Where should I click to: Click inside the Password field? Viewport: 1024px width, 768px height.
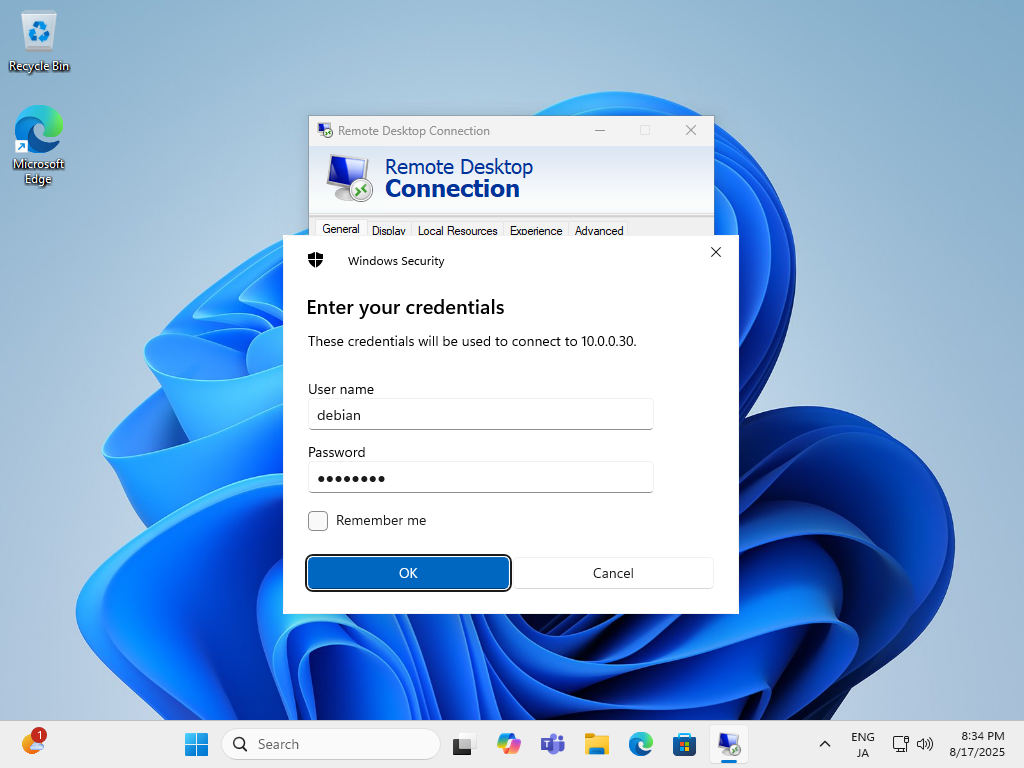tap(480, 477)
